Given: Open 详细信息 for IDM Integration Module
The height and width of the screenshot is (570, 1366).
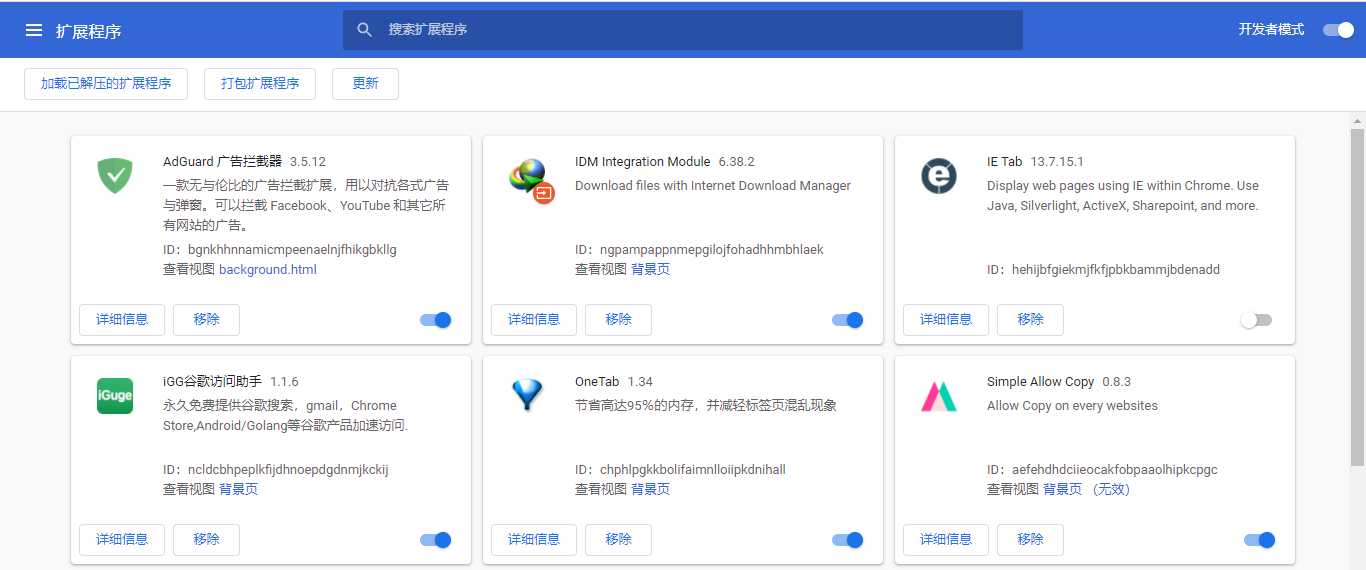Looking at the screenshot, I should pos(534,320).
